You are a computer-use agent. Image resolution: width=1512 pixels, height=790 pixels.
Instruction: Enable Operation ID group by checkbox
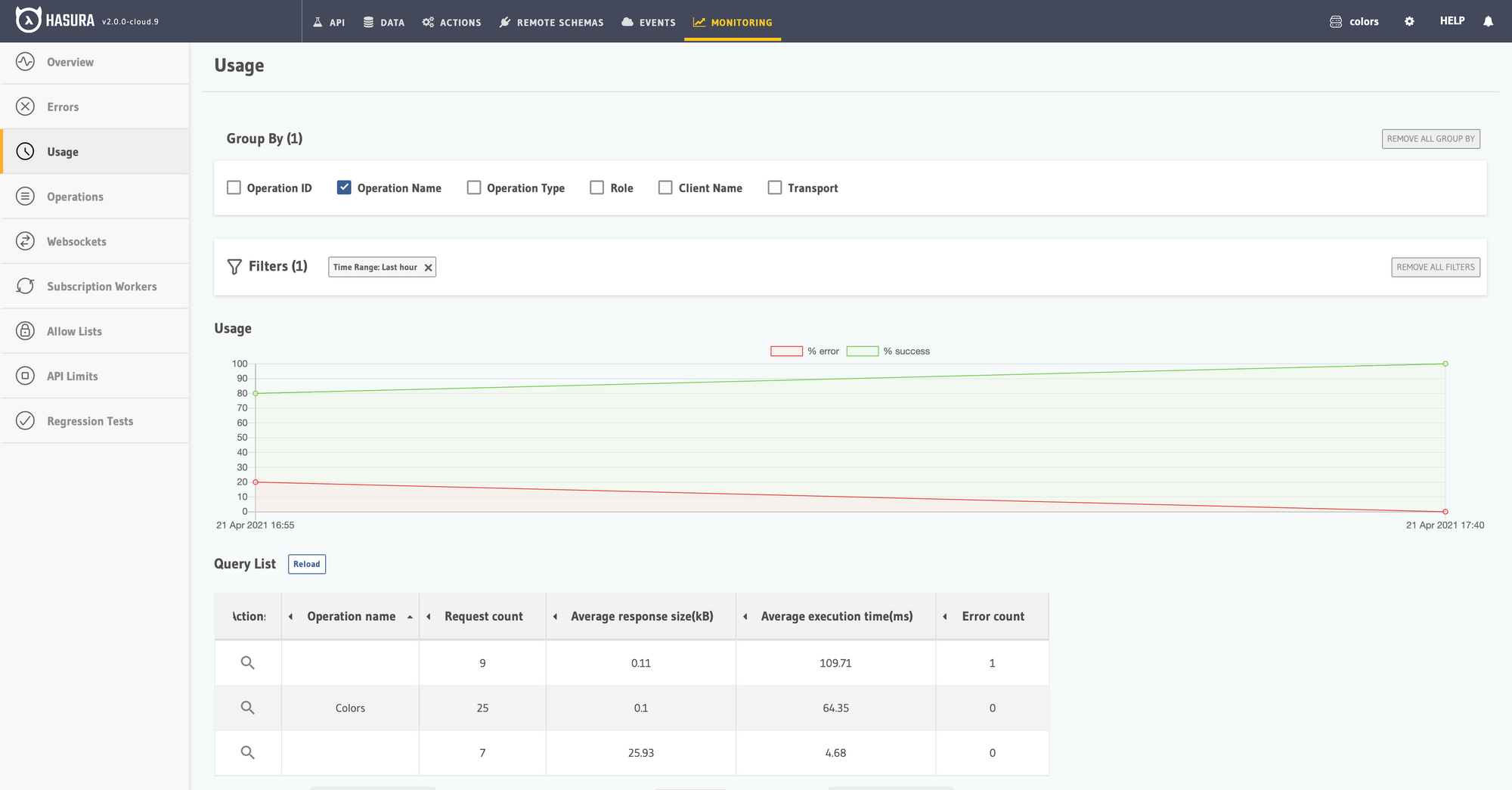(x=234, y=187)
